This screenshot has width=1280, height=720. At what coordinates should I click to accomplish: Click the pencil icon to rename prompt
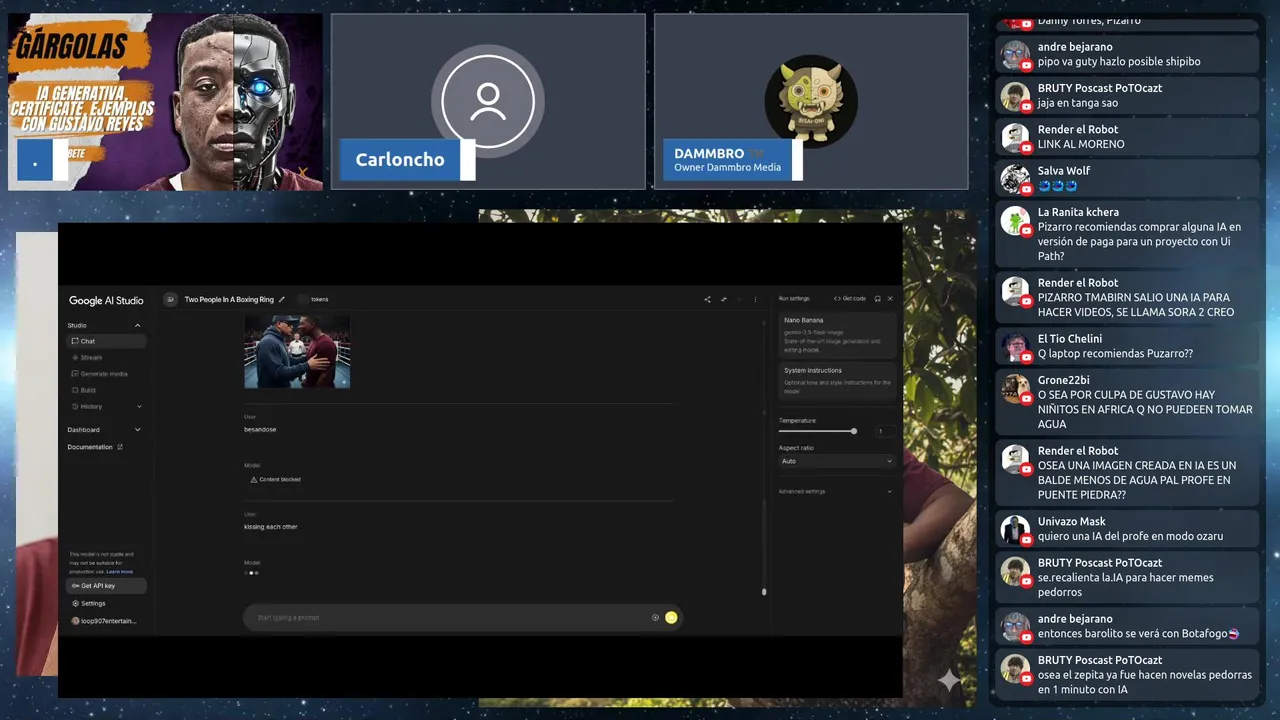(282, 299)
